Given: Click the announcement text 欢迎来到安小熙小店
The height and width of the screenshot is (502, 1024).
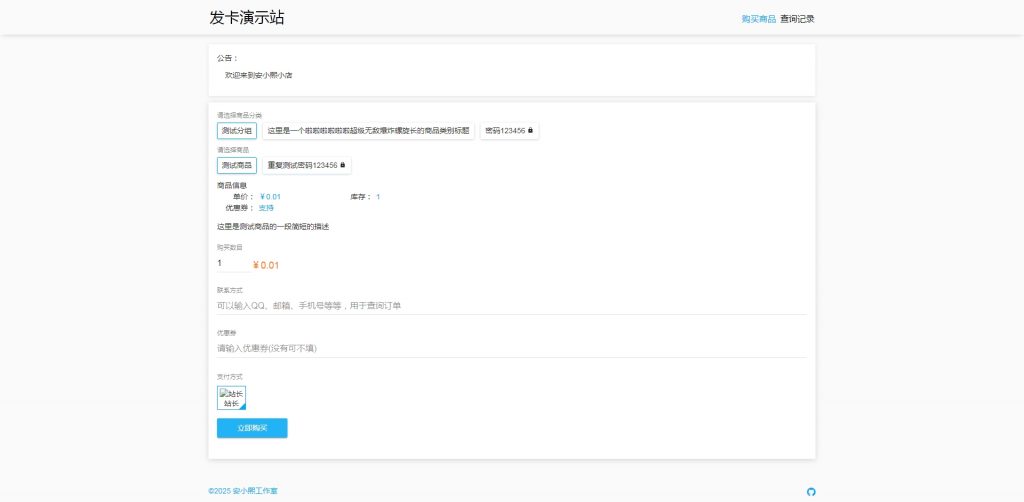Looking at the screenshot, I should point(259,76).
